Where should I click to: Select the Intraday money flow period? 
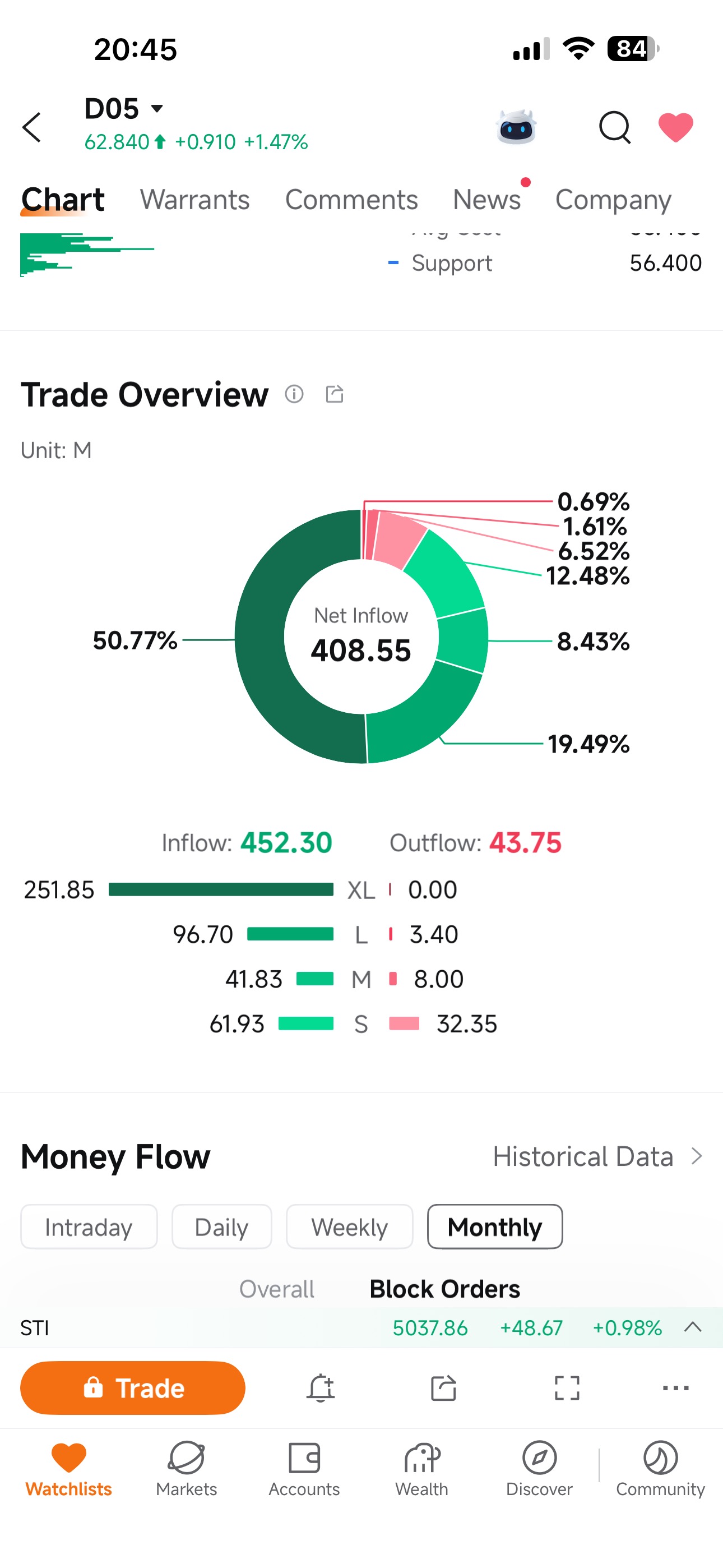pos(89,1226)
